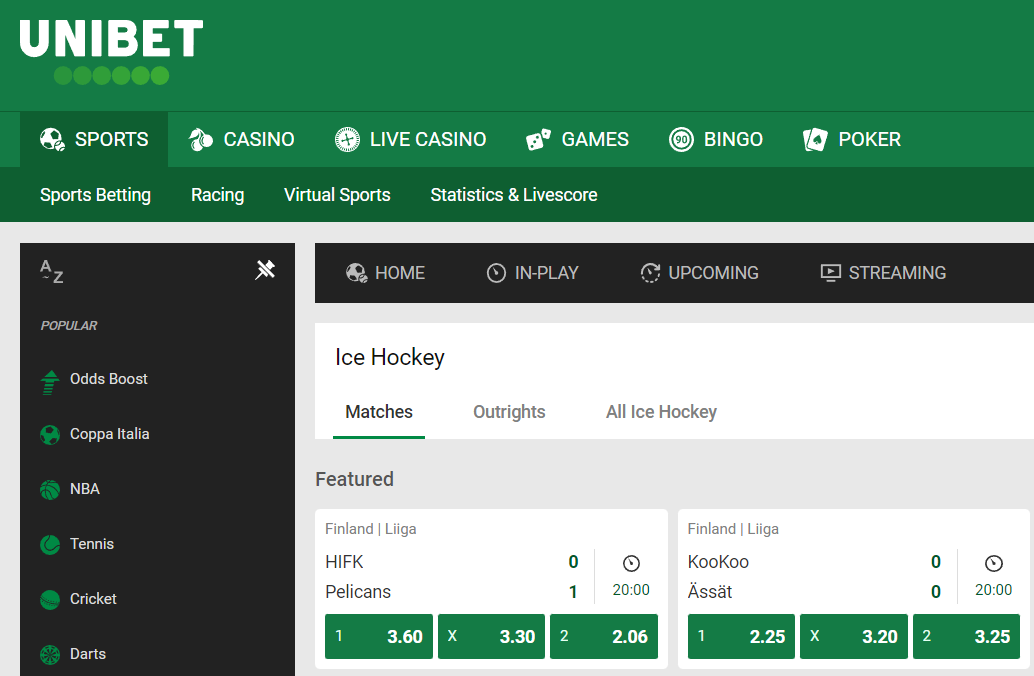
Task: Click the Casino cherries icon
Action: tap(200, 139)
